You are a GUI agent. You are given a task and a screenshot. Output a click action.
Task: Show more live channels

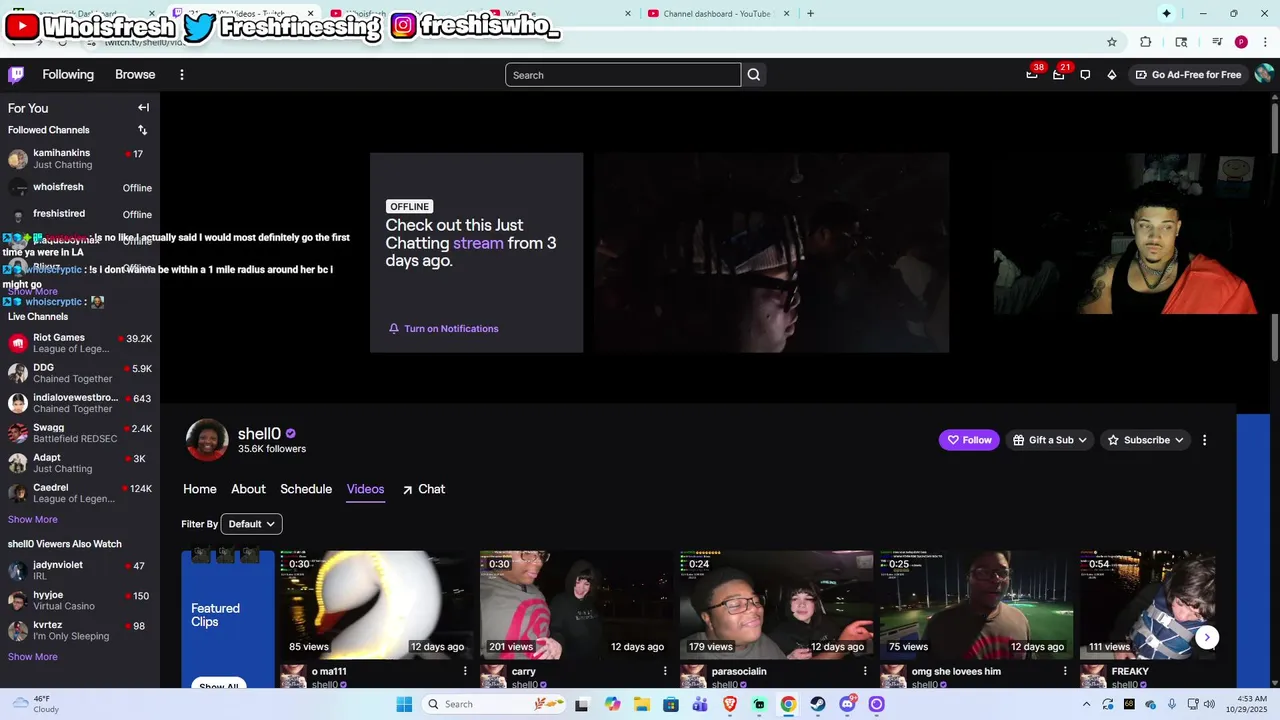pyautogui.click(x=33, y=520)
